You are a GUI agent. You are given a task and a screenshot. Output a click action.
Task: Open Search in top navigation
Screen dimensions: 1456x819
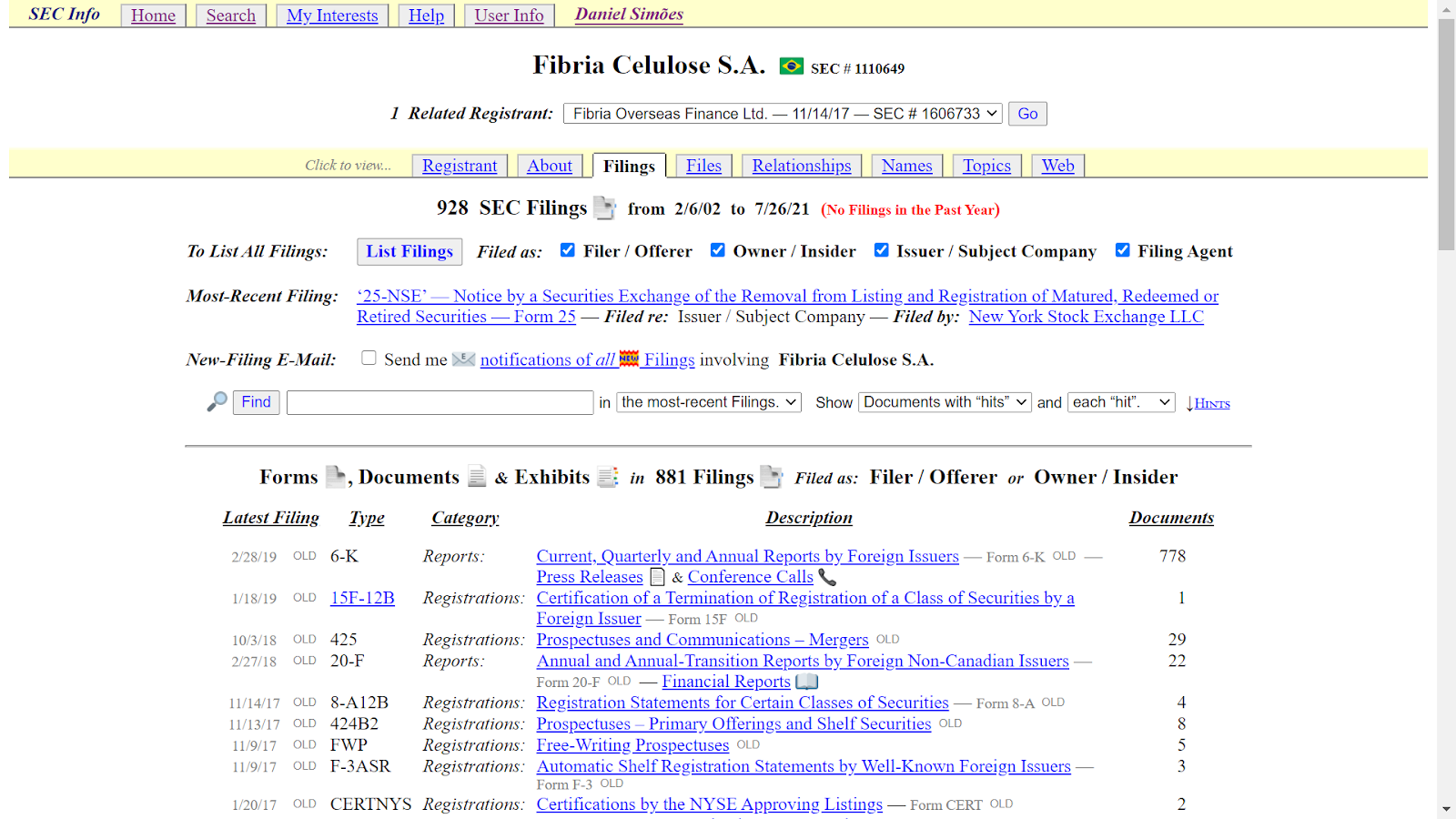click(231, 15)
